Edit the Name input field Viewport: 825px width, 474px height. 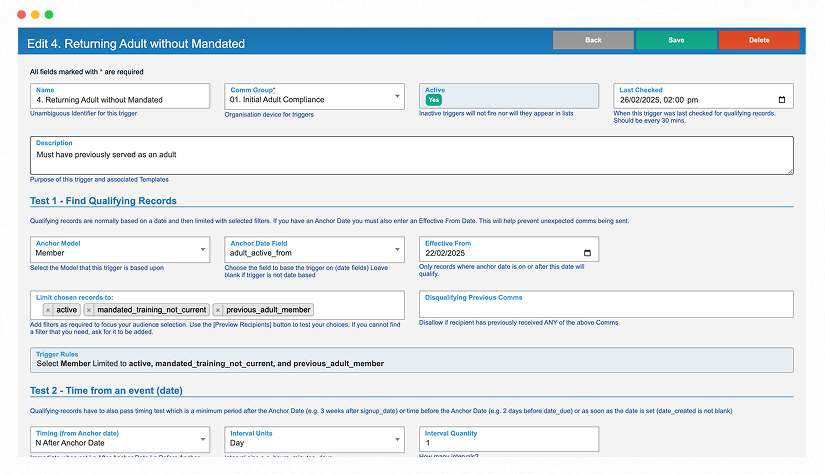(x=120, y=96)
